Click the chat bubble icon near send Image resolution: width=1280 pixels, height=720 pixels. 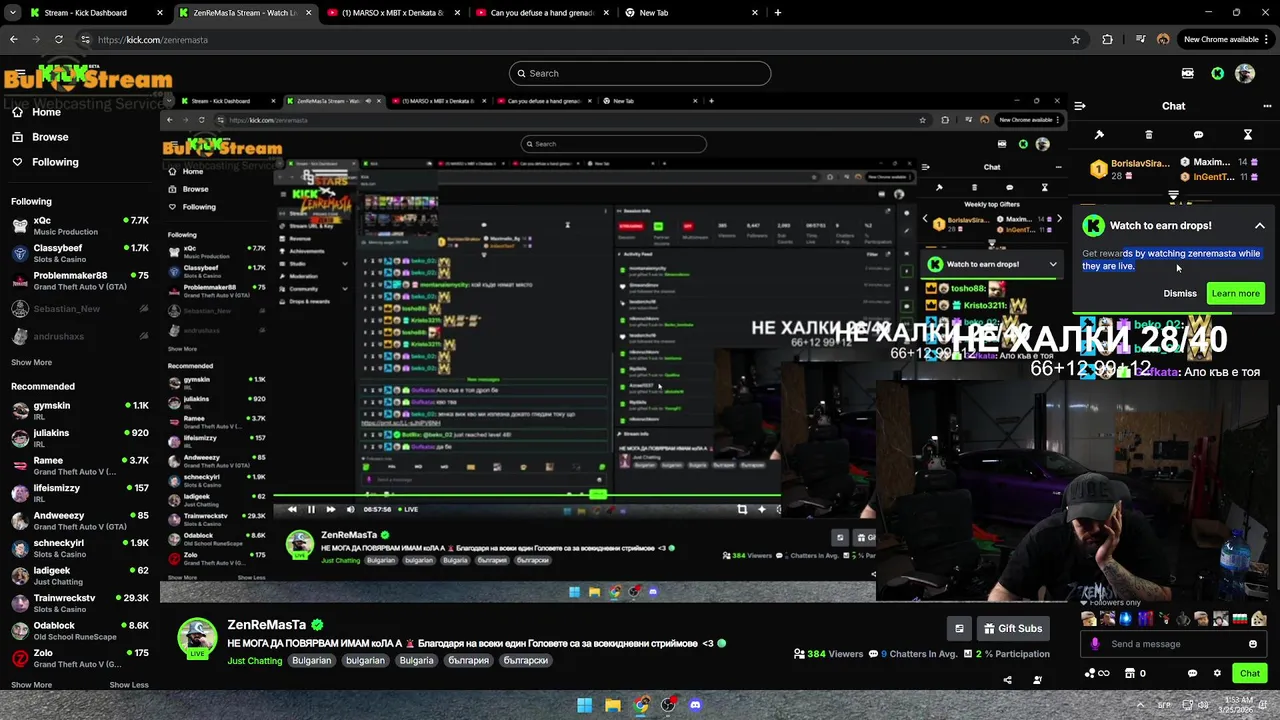(1192, 673)
